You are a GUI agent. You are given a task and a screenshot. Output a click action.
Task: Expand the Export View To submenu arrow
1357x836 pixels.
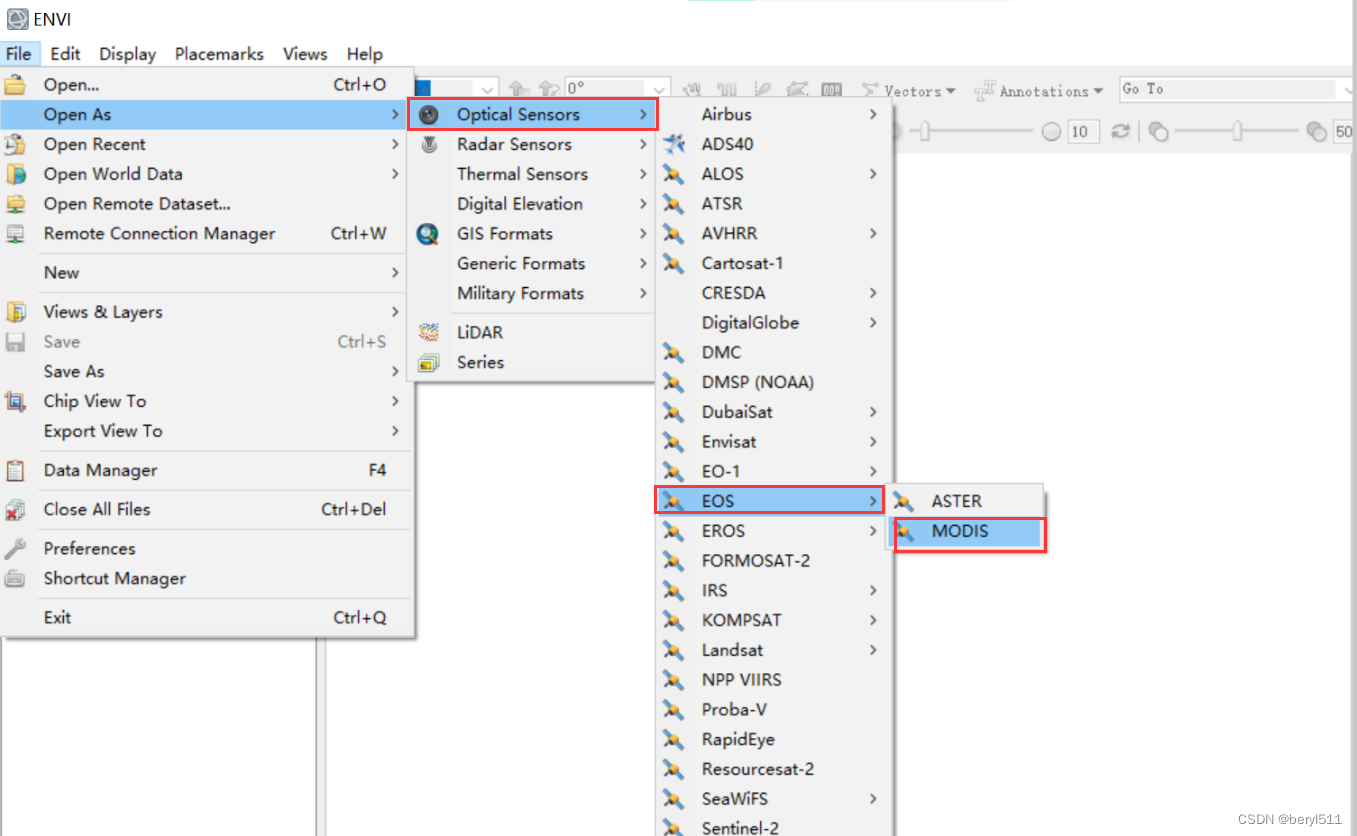(x=395, y=431)
